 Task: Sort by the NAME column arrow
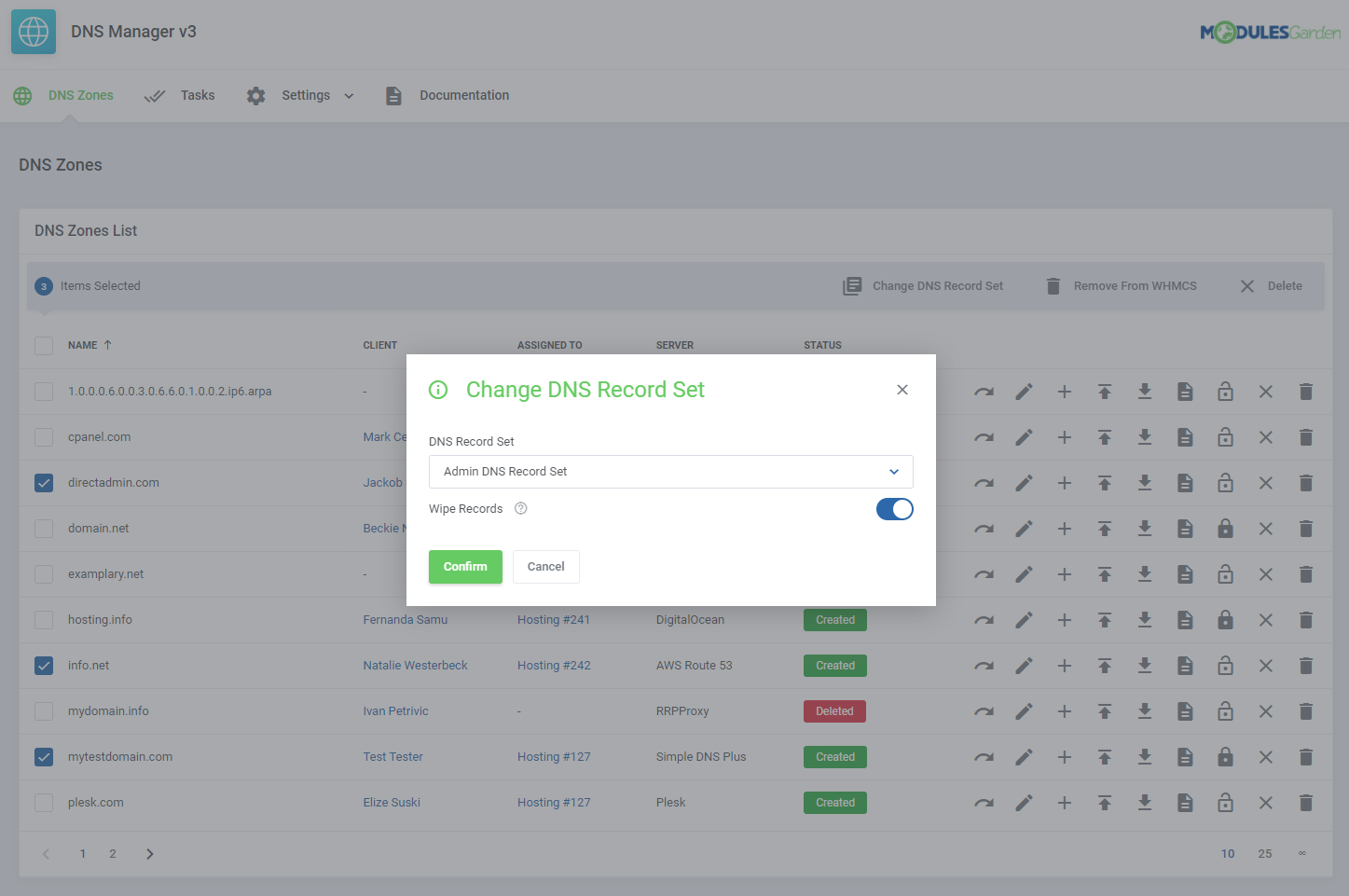[108, 345]
